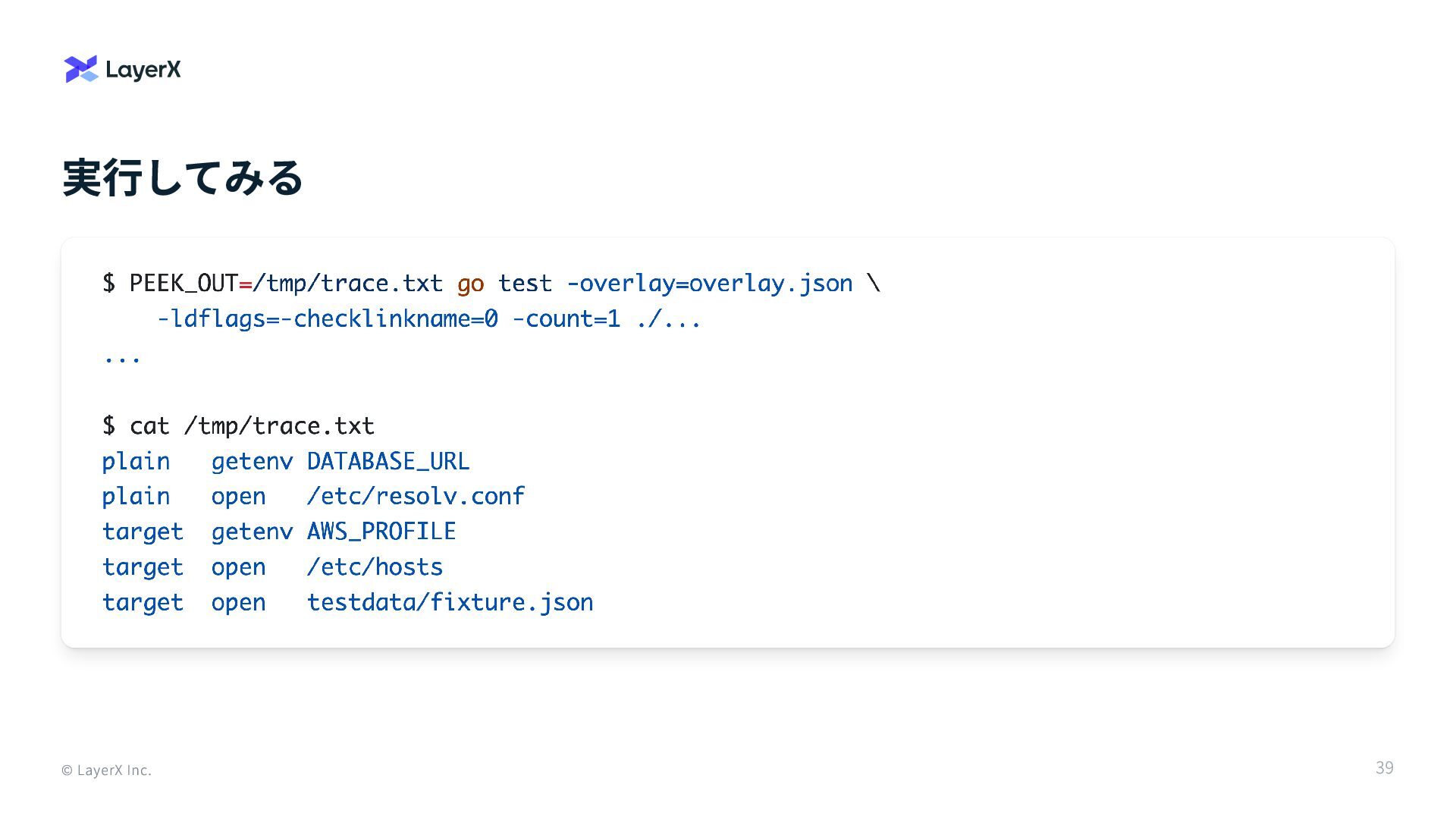Screen dimensions: 1456x819
Task: Click the slide page number 39
Action: 1385,768
